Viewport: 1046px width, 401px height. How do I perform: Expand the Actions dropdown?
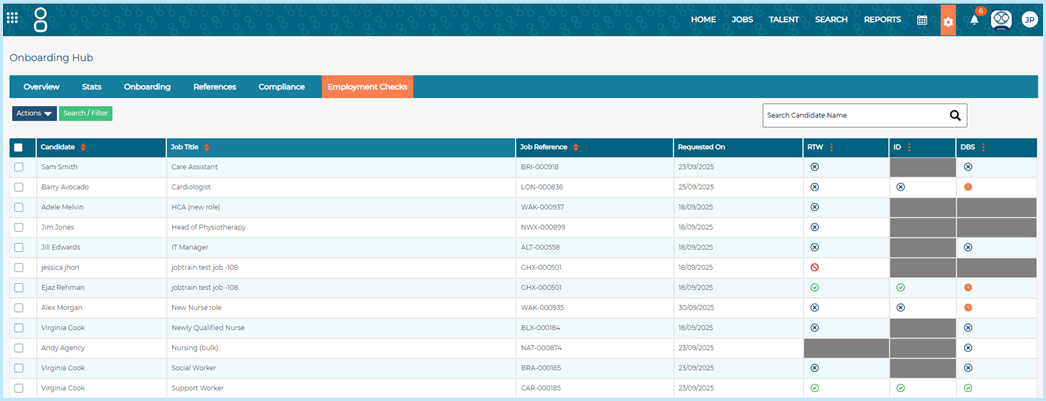(x=34, y=113)
